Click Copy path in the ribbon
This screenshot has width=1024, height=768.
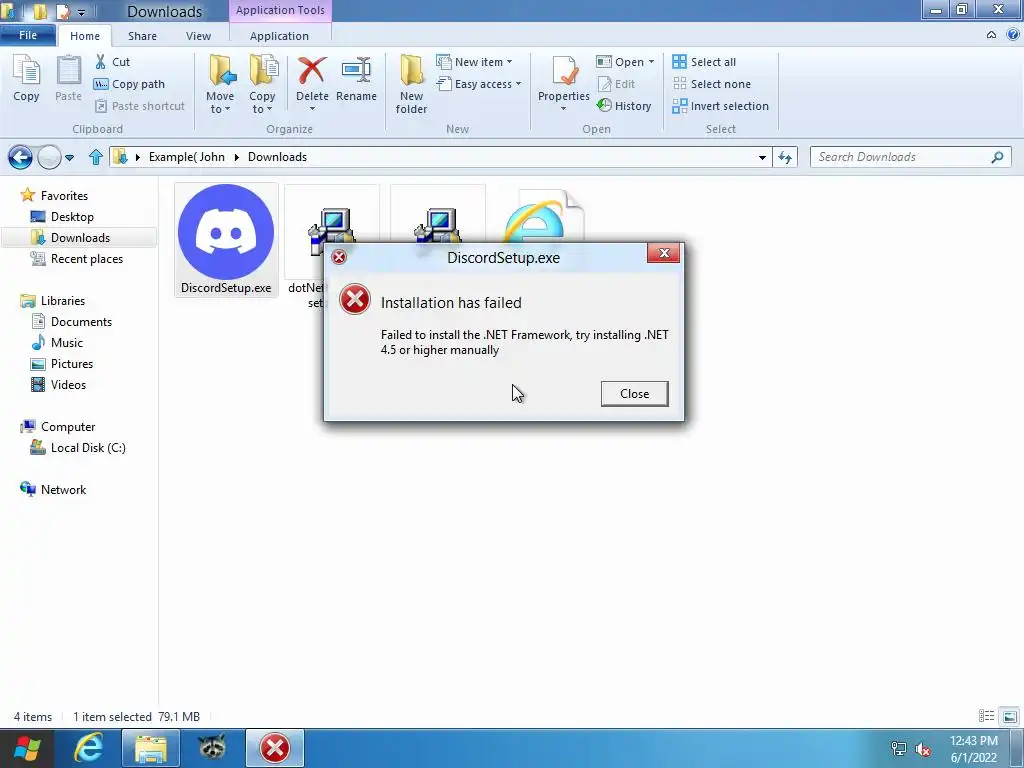click(x=129, y=84)
